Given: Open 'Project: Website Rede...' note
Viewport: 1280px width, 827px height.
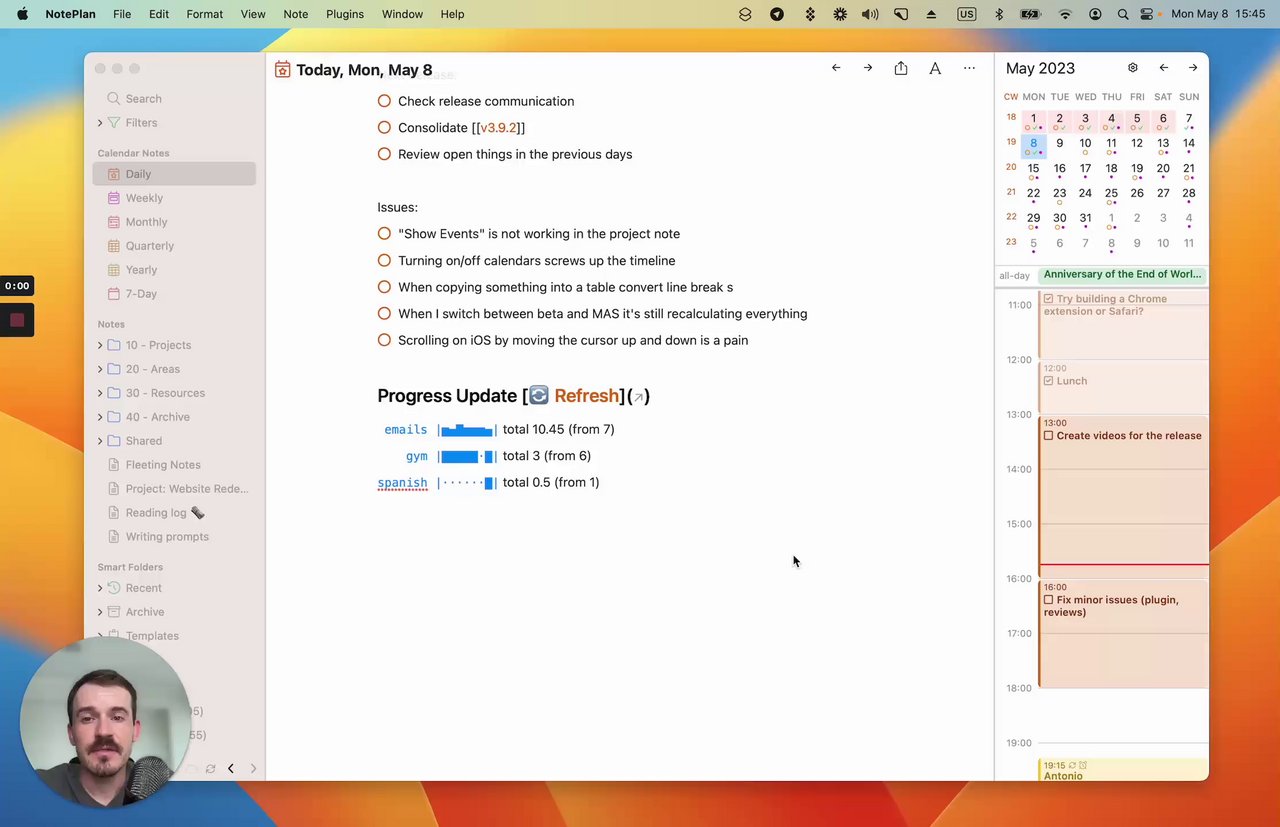Looking at the screenshot, I should pyautogui.click(x=187, y=489).
